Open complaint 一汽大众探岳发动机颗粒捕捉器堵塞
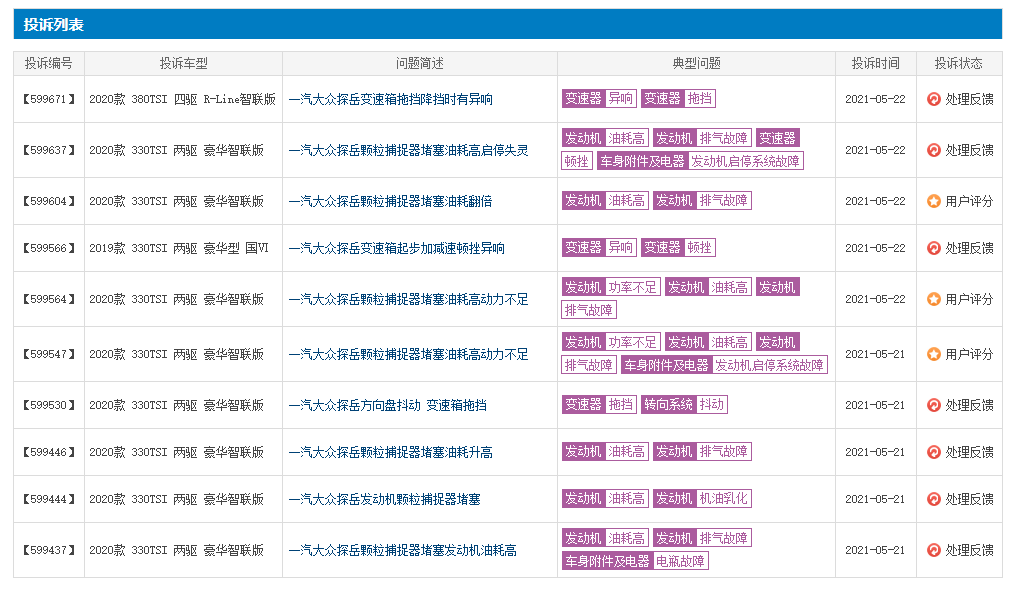Image resolution: width=1014 pixels, height=593 pixels. pos(385,499)
